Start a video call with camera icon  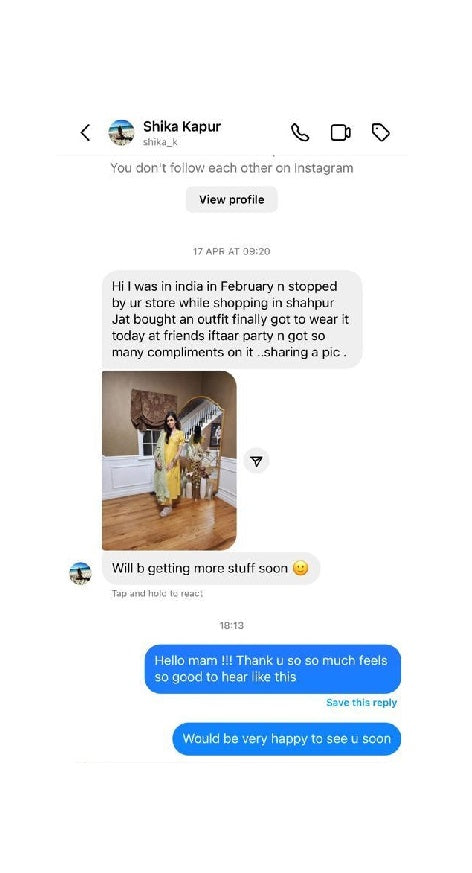point(341,133)
